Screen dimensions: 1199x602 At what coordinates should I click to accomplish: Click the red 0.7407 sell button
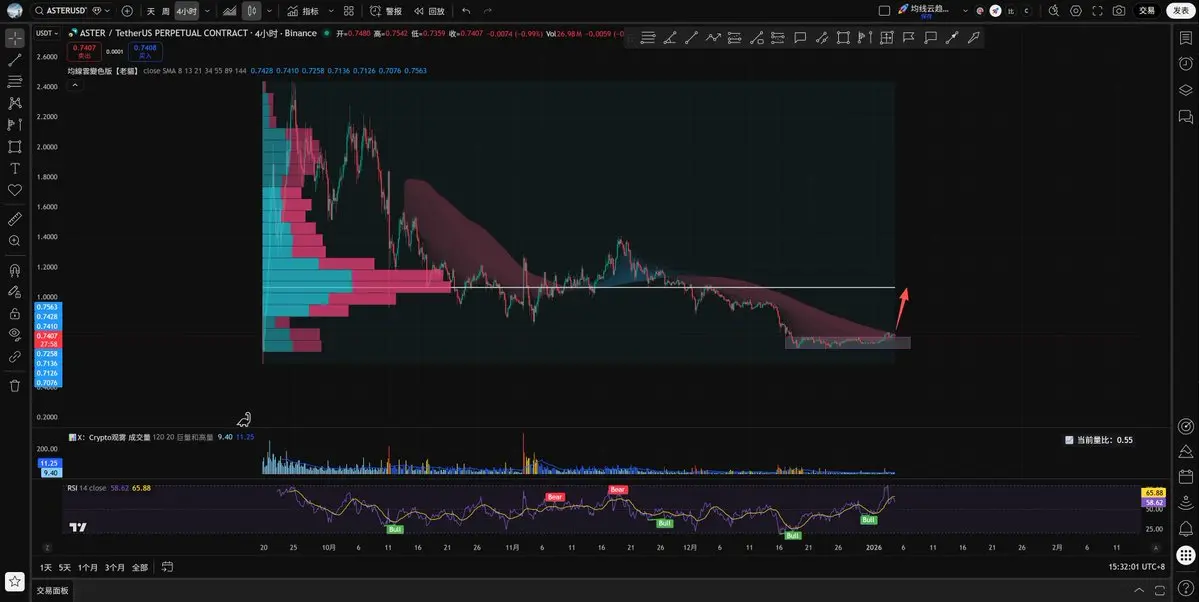[x=84, y=51]
